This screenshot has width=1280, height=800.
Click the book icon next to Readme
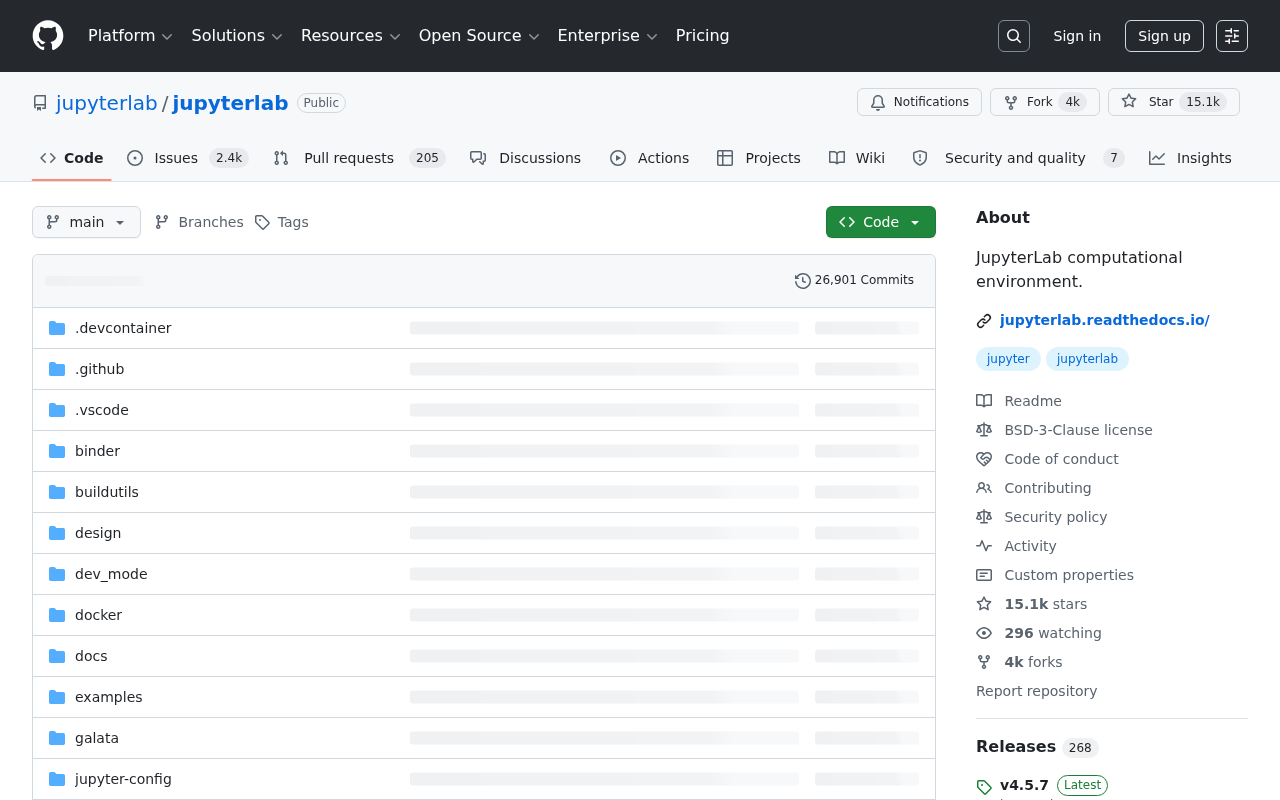984,401
